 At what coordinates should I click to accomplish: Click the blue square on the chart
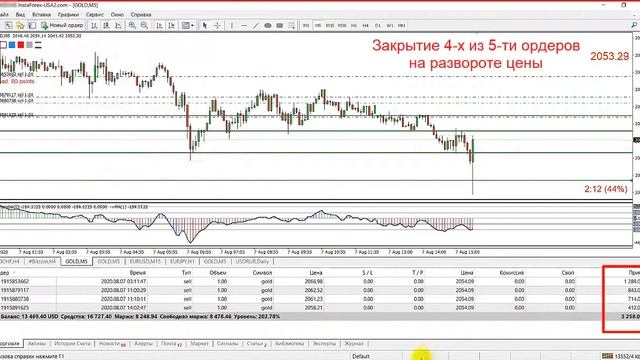12,45
